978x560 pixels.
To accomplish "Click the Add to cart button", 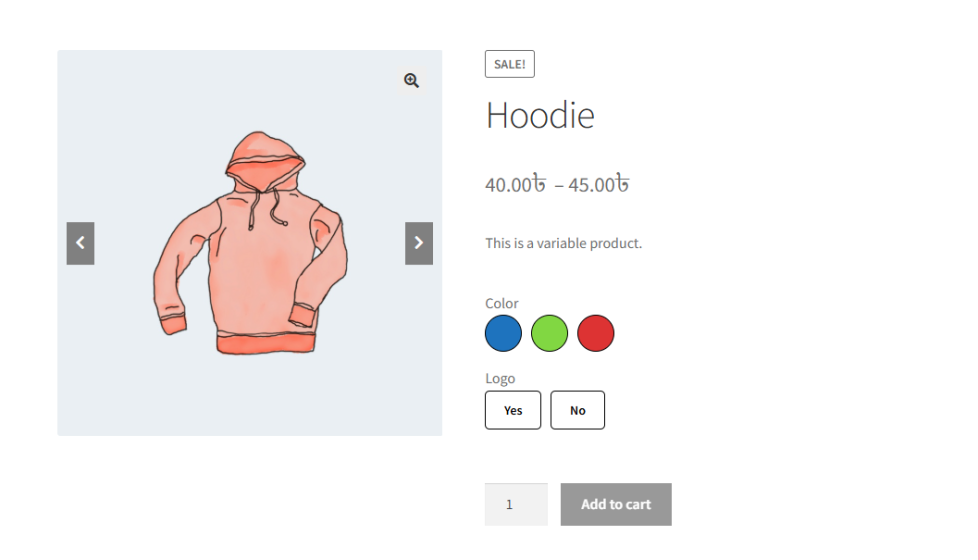I will pos(616,504).
